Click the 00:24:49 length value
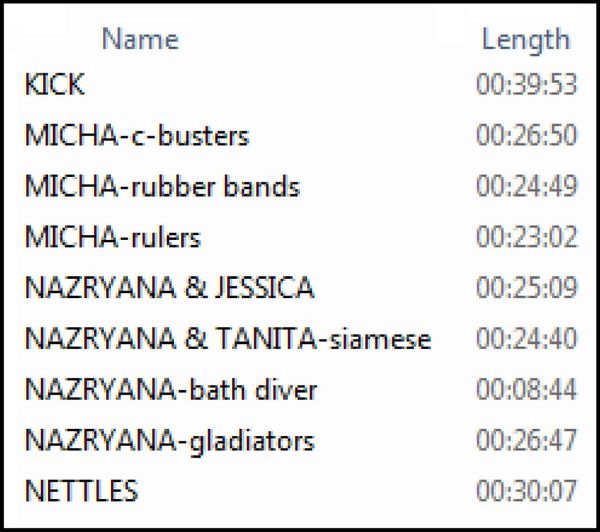600x532 pixels. pyautogui.click(x=527, y=186)
